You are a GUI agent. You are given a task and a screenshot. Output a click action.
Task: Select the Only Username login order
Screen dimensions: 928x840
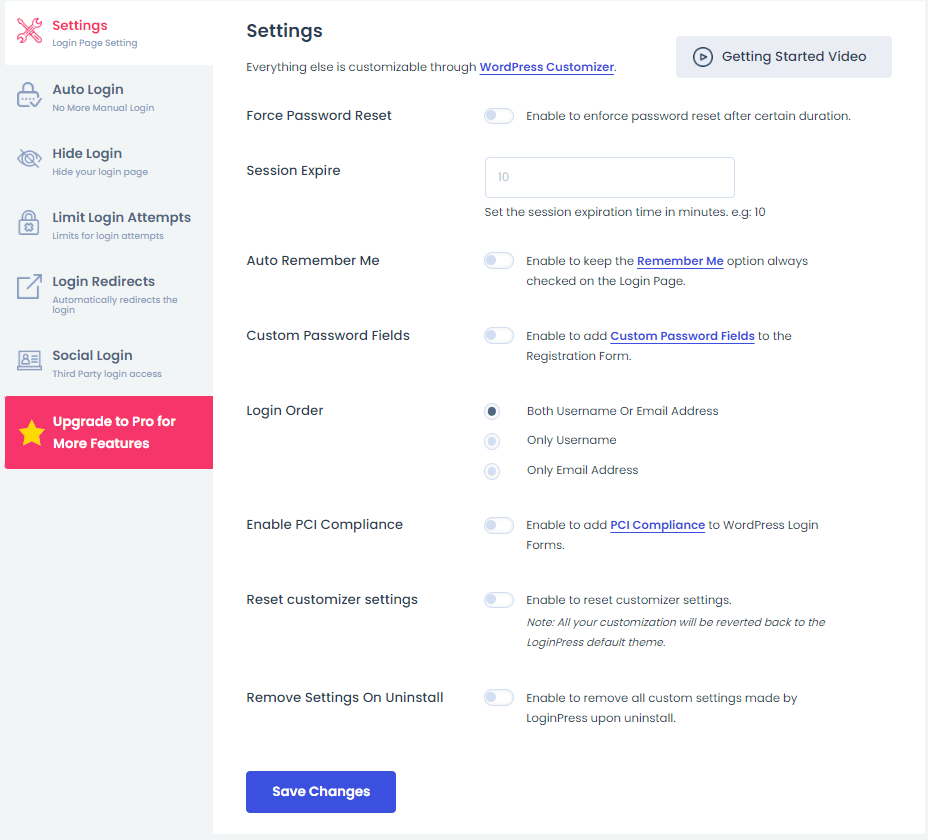[492, 441]
